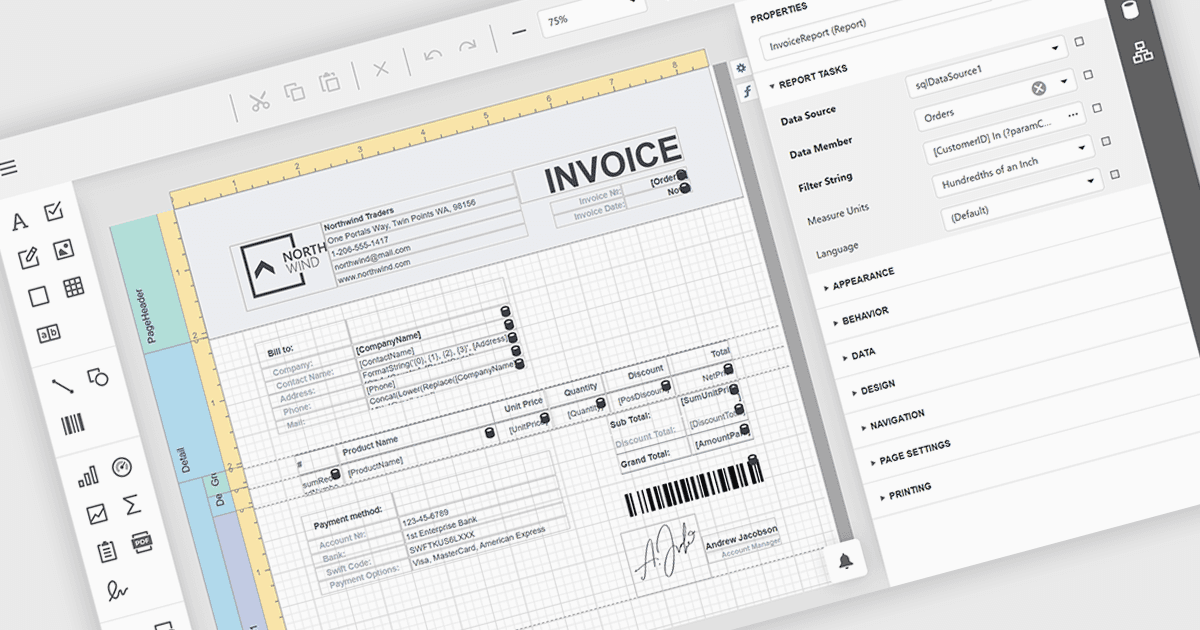Open the hamburger menu
The height and width of the screenshot is (630, 1200).
tap(8, 168)
